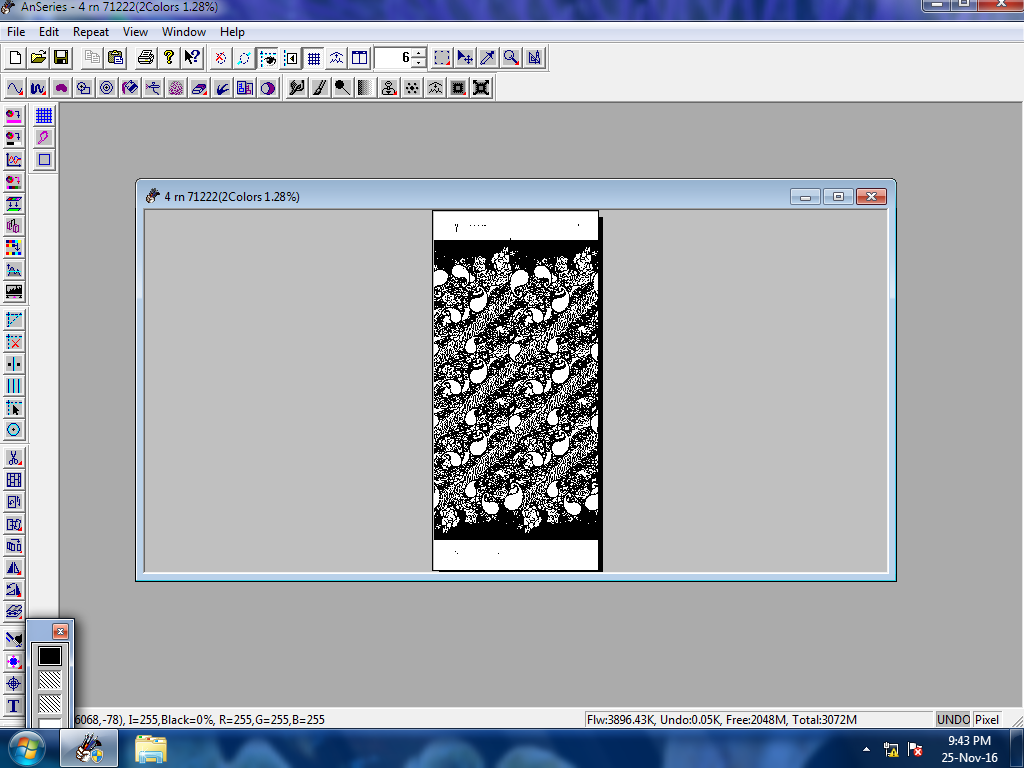Open the View menu
This screenshot has width=1024, height=768.
coord(135,31)
